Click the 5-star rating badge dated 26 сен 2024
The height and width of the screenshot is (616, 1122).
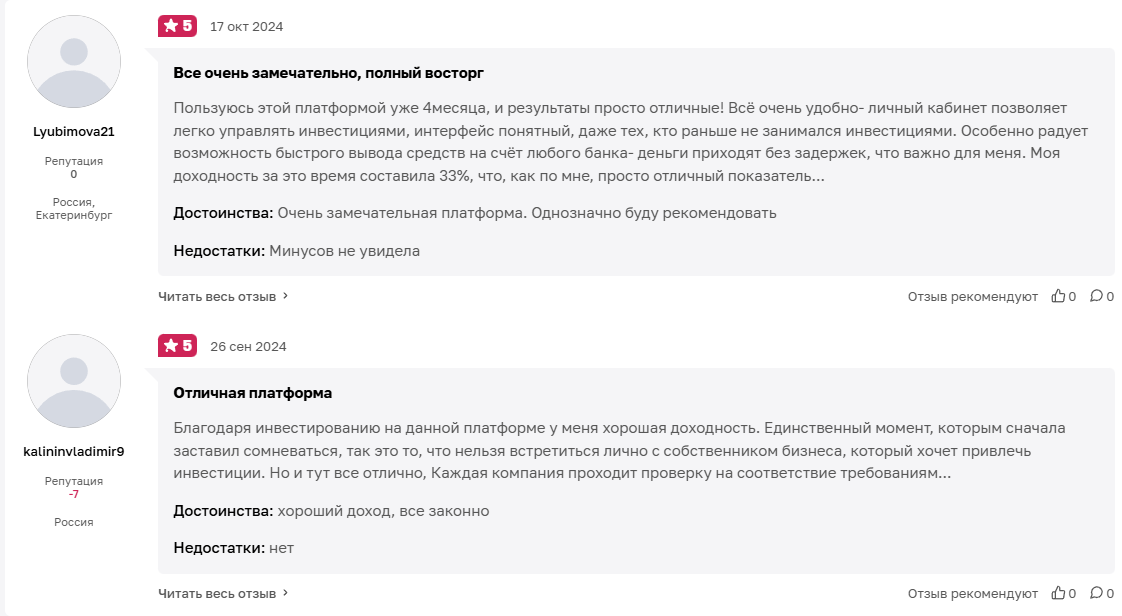(177, 346)
